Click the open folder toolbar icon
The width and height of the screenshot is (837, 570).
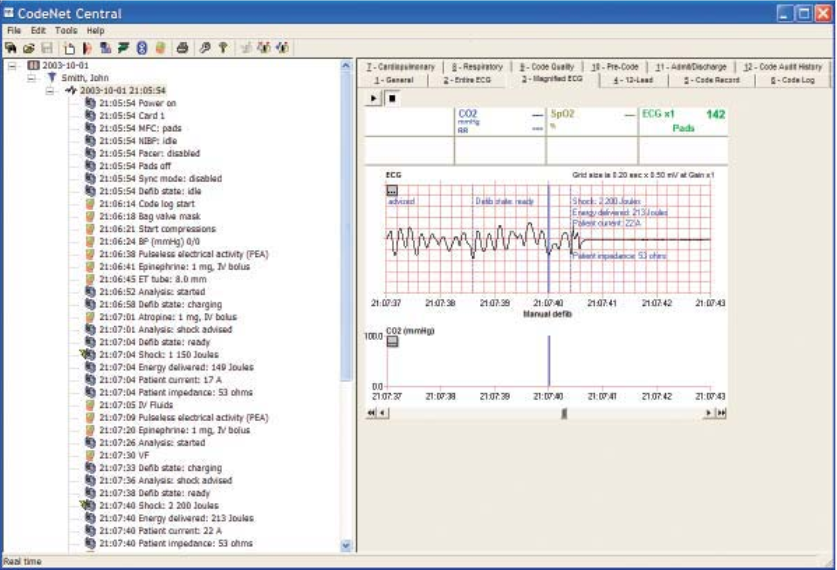[29, 48]
